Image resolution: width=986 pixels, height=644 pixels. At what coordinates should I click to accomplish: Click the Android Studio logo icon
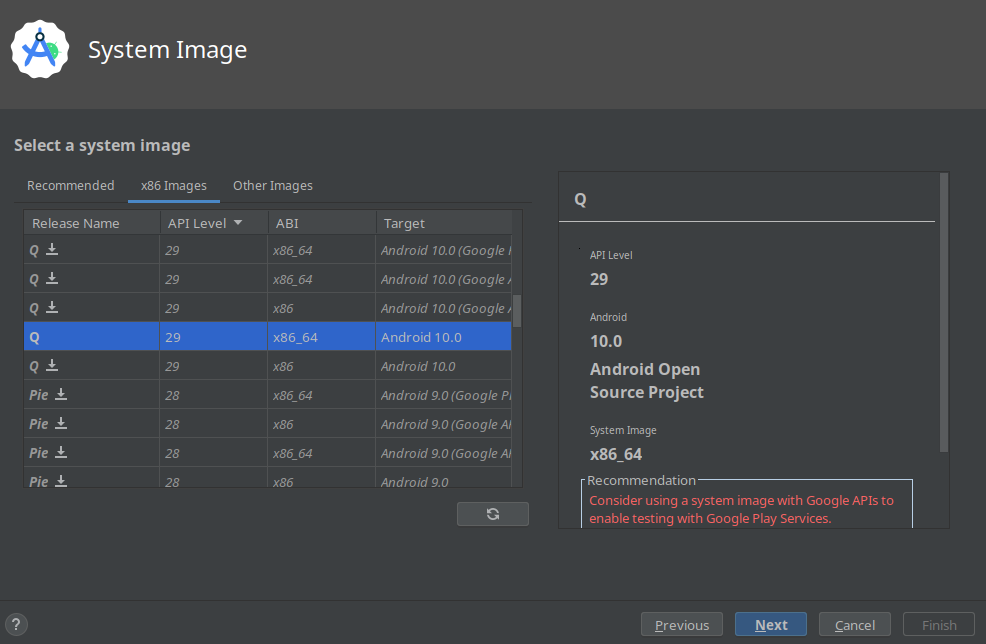click(40, 49)
